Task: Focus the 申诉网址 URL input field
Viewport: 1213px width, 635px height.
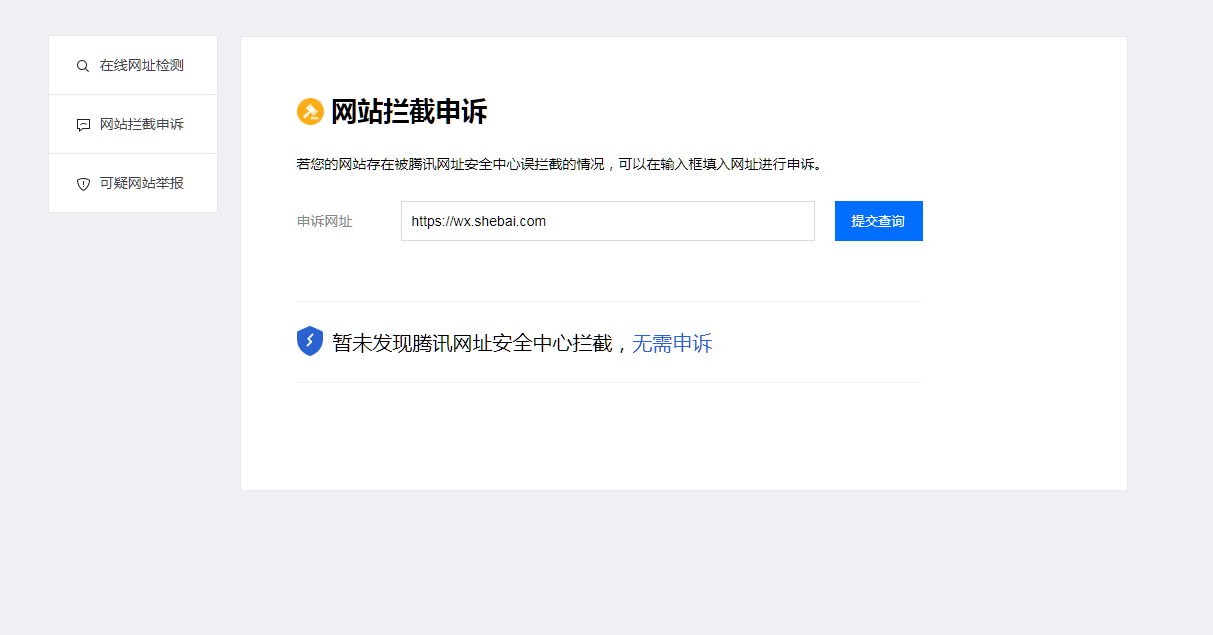Action: [x=608, y=221]
